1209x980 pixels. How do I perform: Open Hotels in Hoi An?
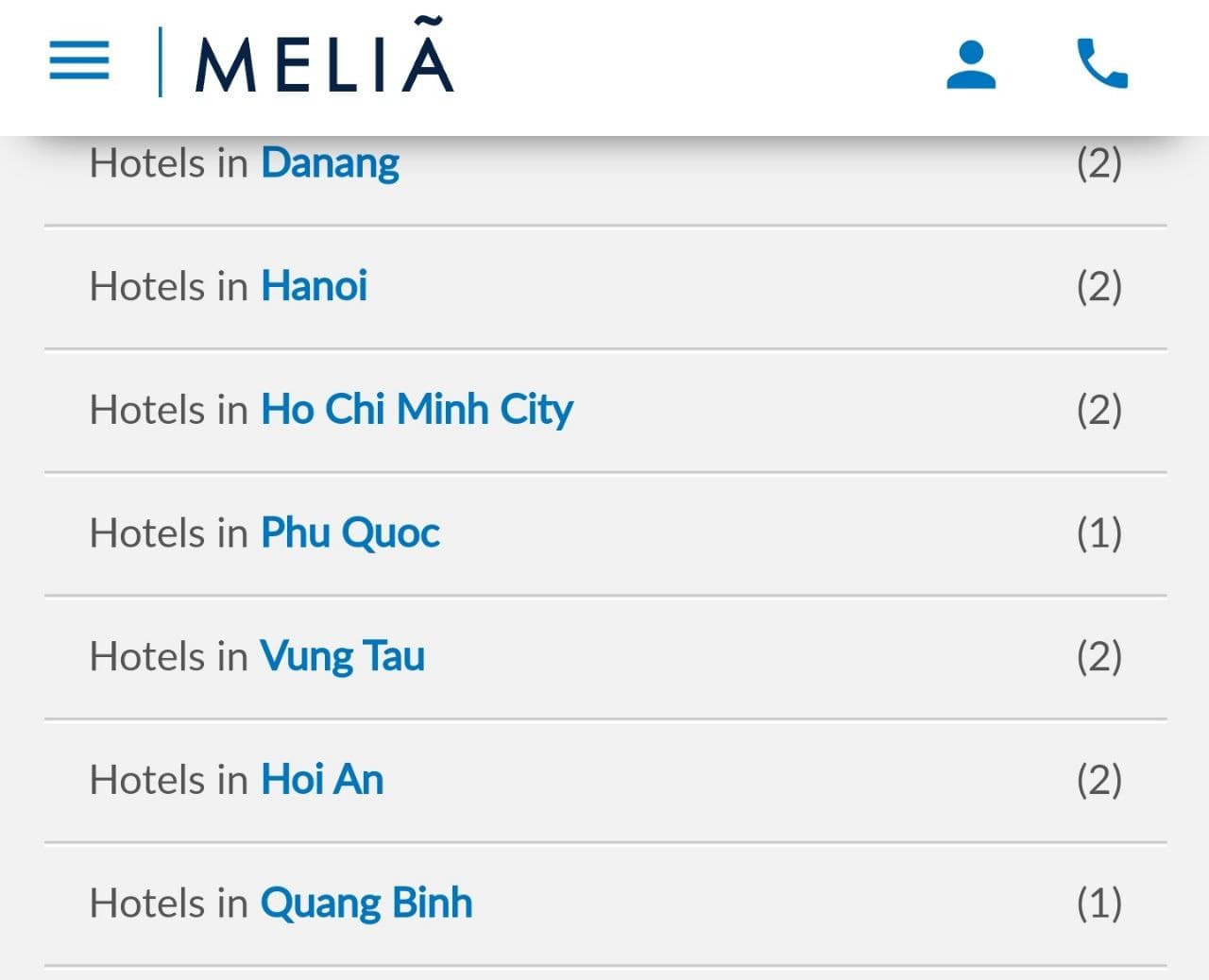coord(321,780)
